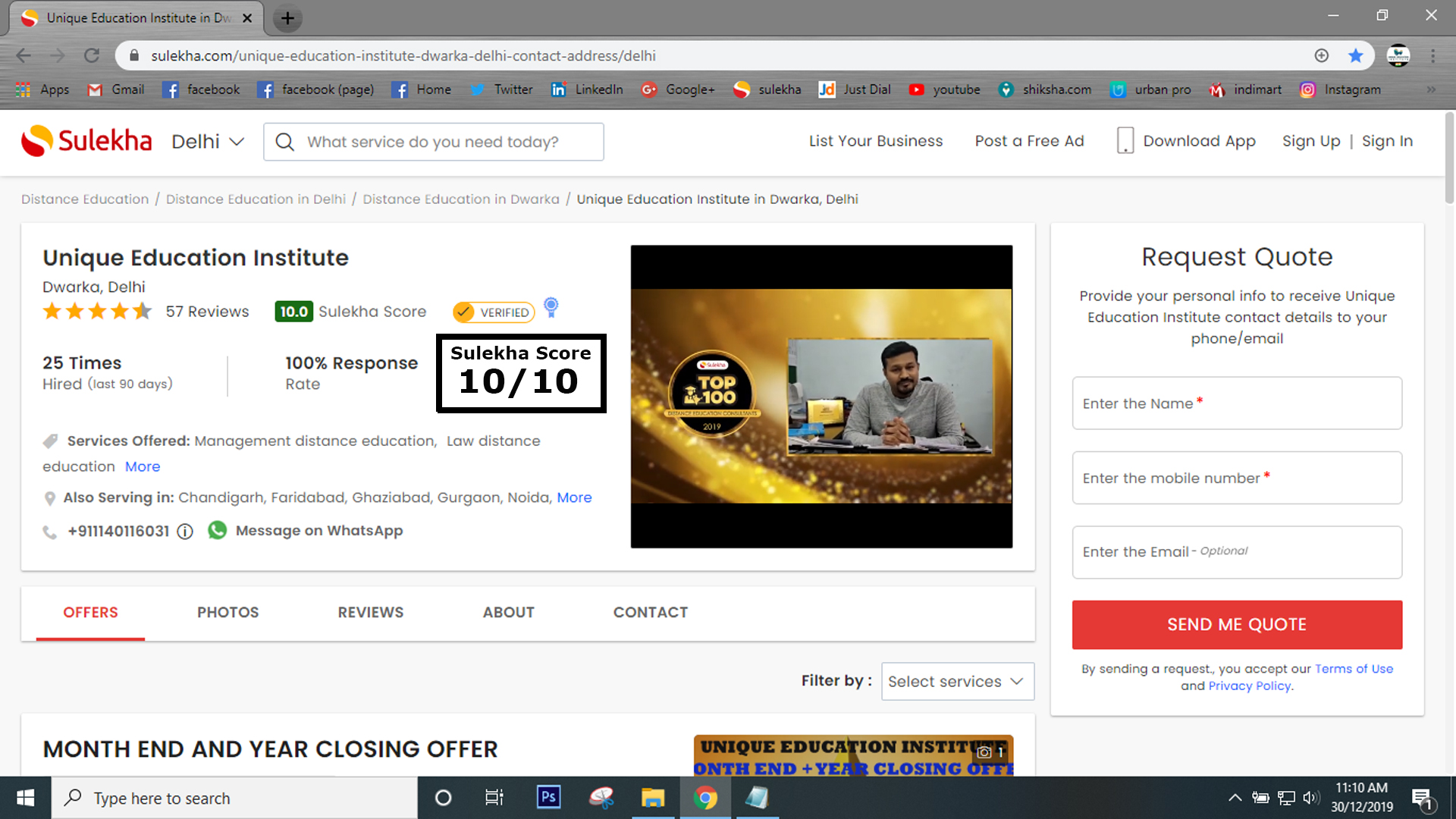
Task: Click the phone info icon beside number
Action: (185, 532)
